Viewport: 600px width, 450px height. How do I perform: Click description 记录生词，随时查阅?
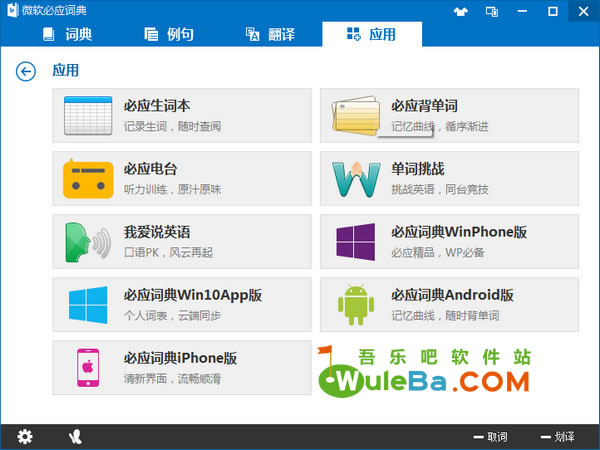pos(172,126)
